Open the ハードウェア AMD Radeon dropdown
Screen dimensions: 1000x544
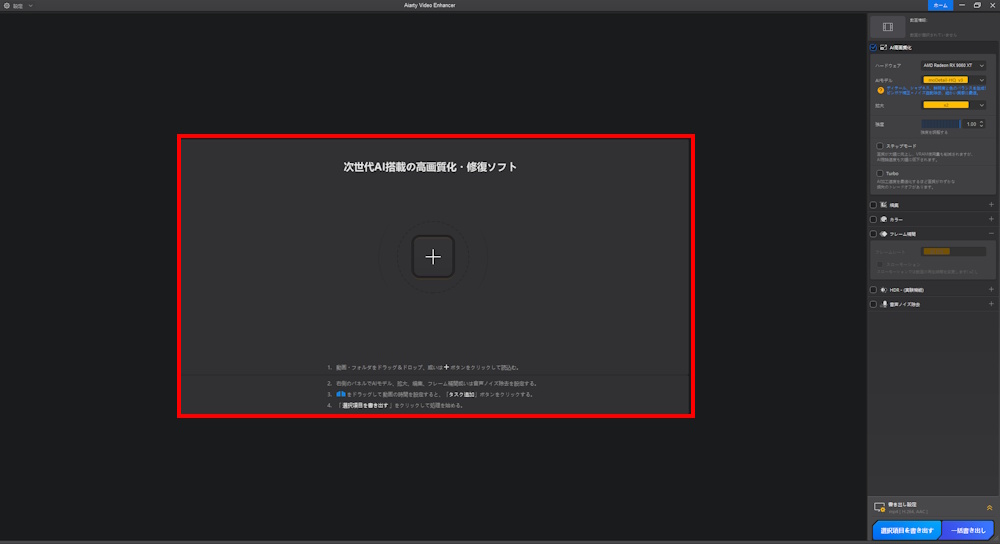coord(953,66)
